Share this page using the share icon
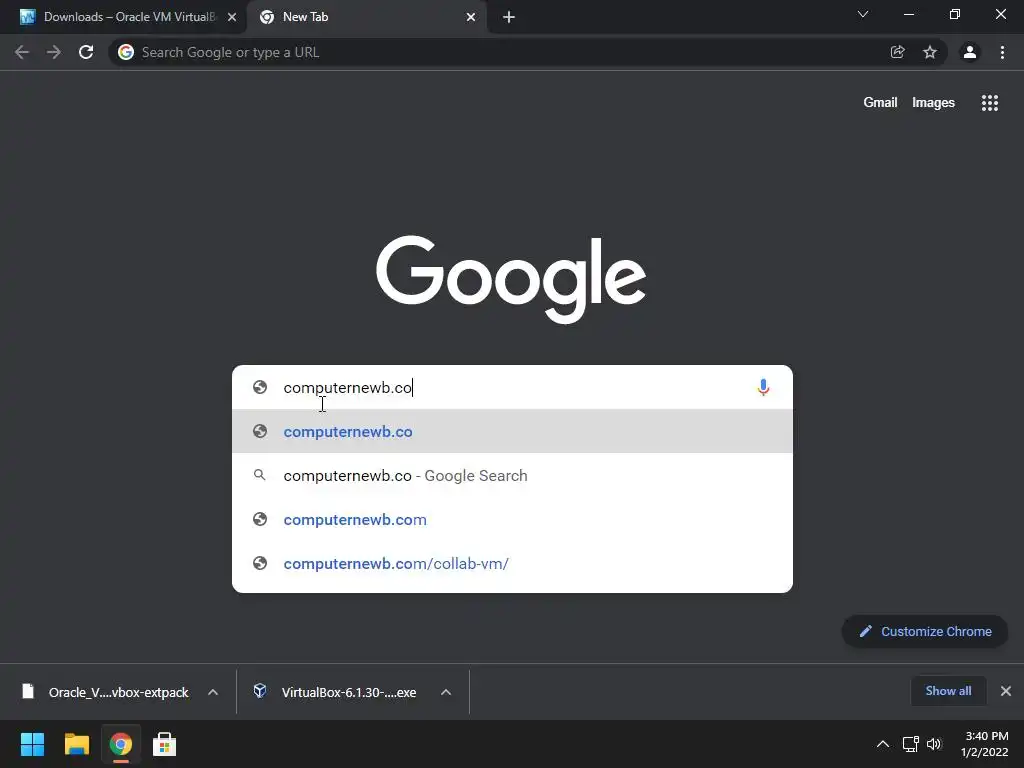The height and width of the screenshot is (768, 1024). [x=897, y=52]
